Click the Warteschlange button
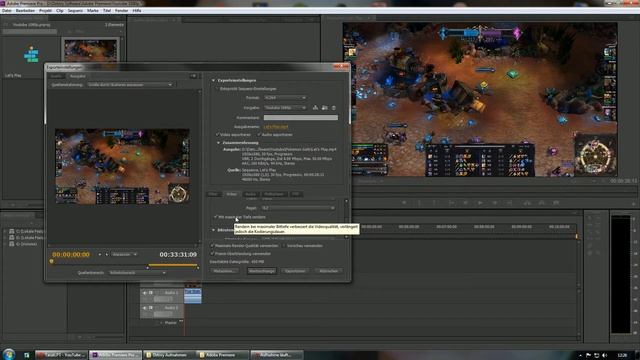Screen dimensions: 640x360 [x=262, y=271]
